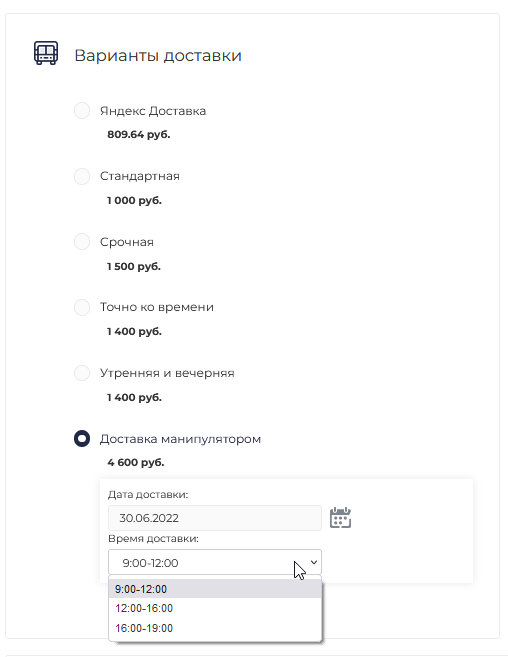Select Утренняя и вечерняя radio button
Screen dimensions: 508x657
click(82, 373)
